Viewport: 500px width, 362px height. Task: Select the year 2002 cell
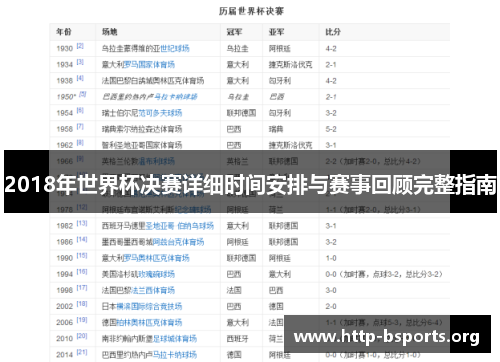click(x=65, y=306)
